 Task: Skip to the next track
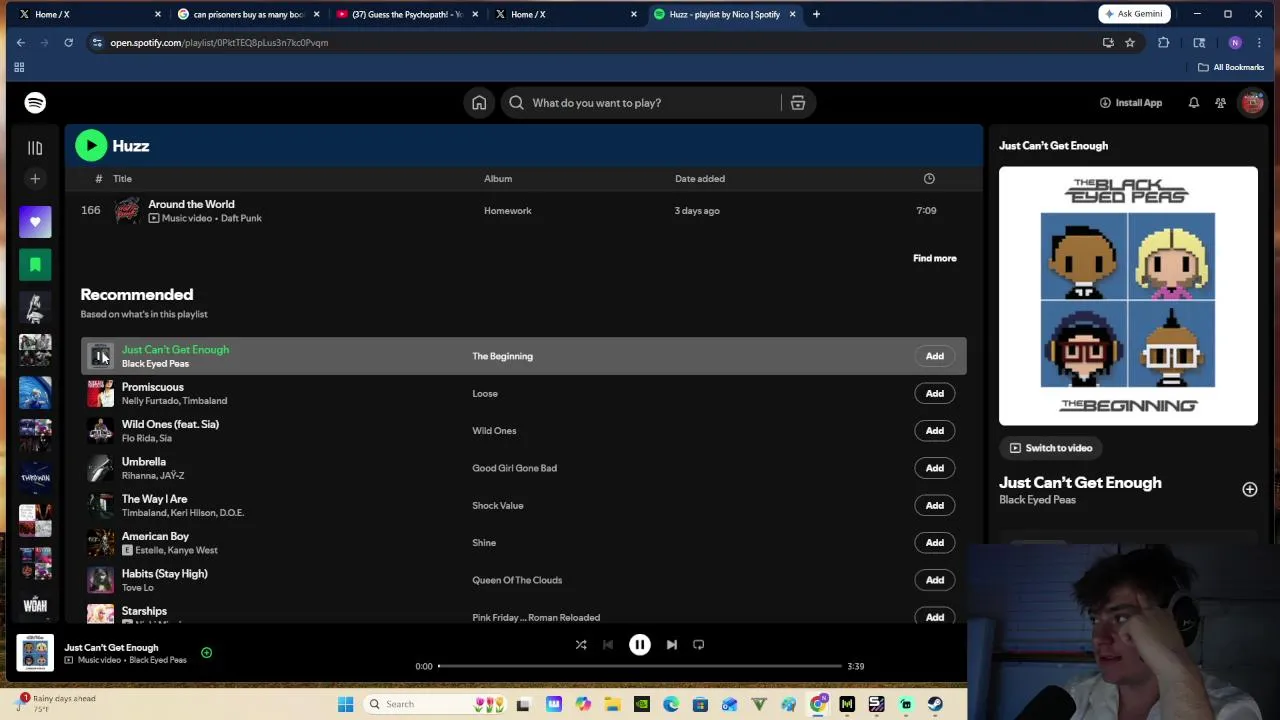tap(672, 645)
